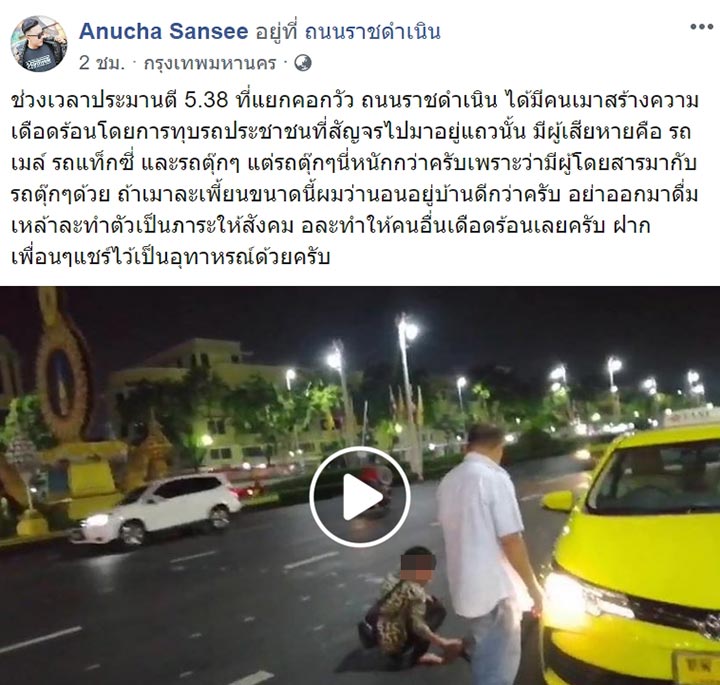The image size is (720, 685).
Task: Click the yellow taxi's side mirror
Action: pyautogui.click(x=559, y=501)
